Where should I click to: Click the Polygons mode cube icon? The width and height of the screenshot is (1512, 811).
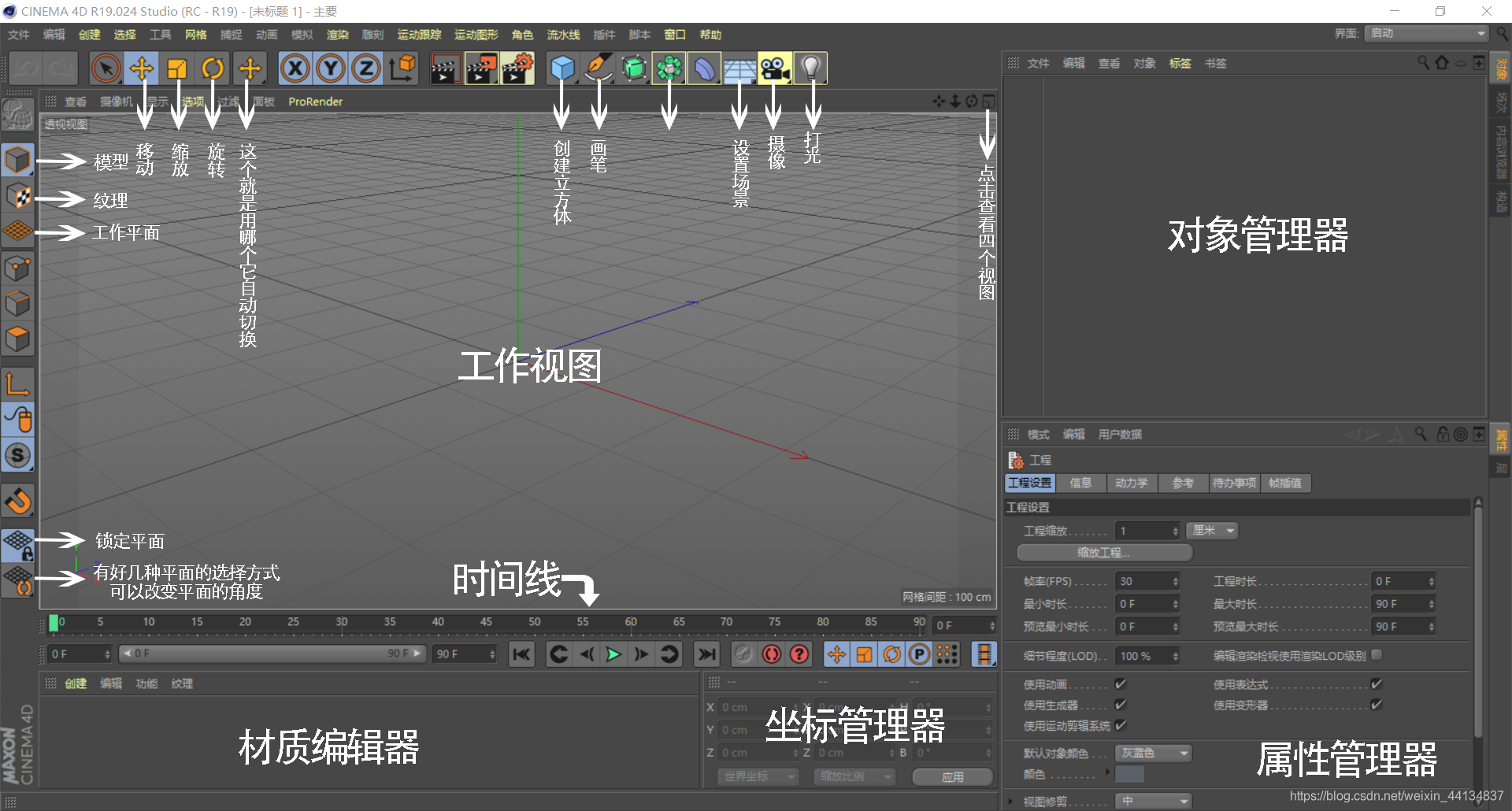(18, 339)
